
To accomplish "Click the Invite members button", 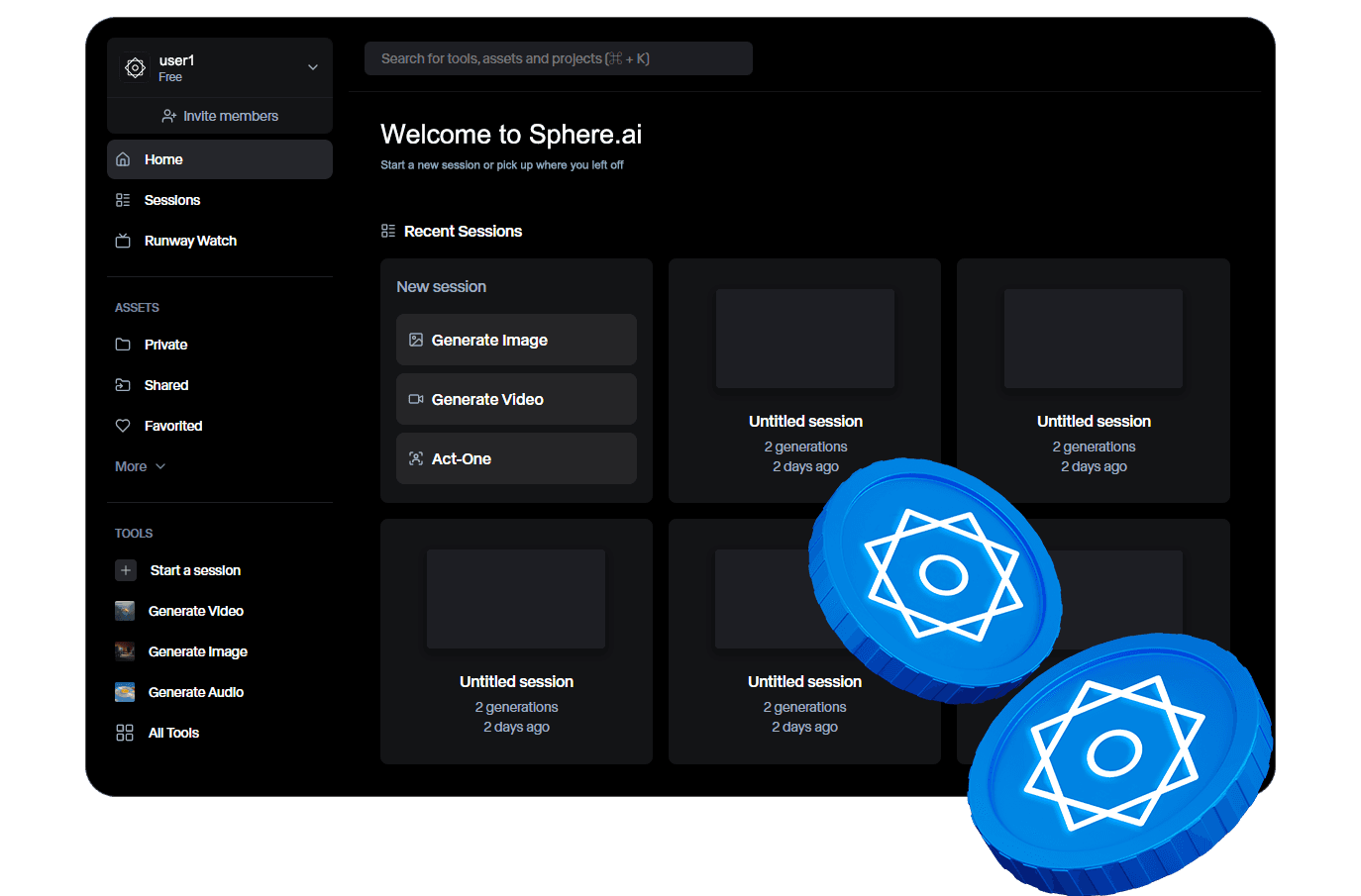I will pyautogui.click(x=219, y=115).
